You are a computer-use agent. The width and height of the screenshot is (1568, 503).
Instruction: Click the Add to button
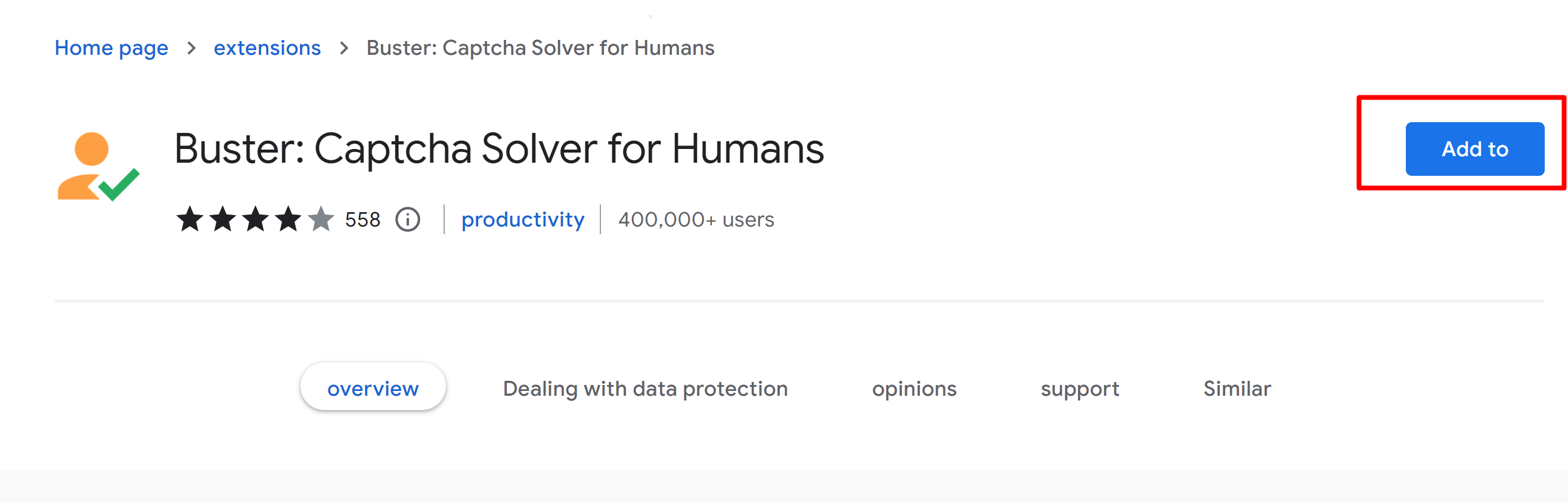click(1474, 148)
